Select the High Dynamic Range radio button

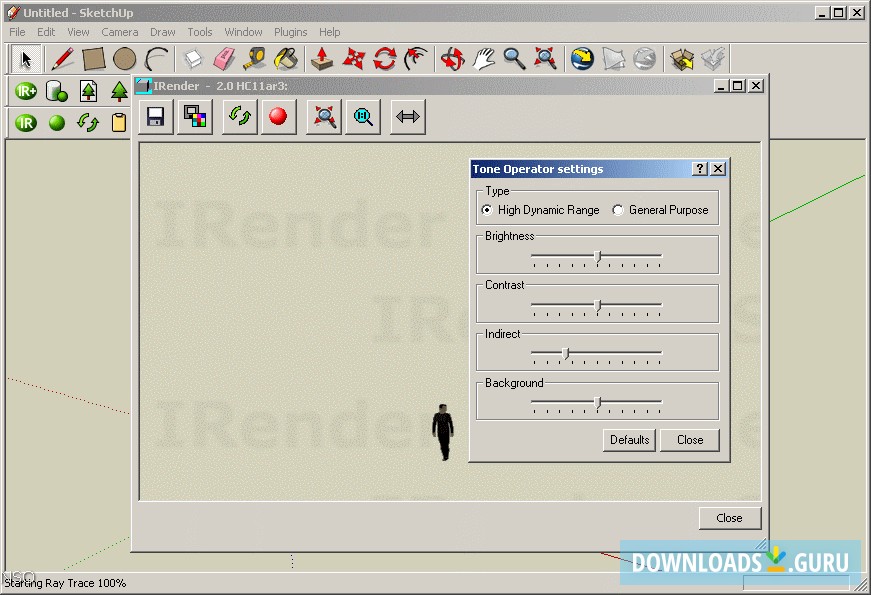coord(485,210)
